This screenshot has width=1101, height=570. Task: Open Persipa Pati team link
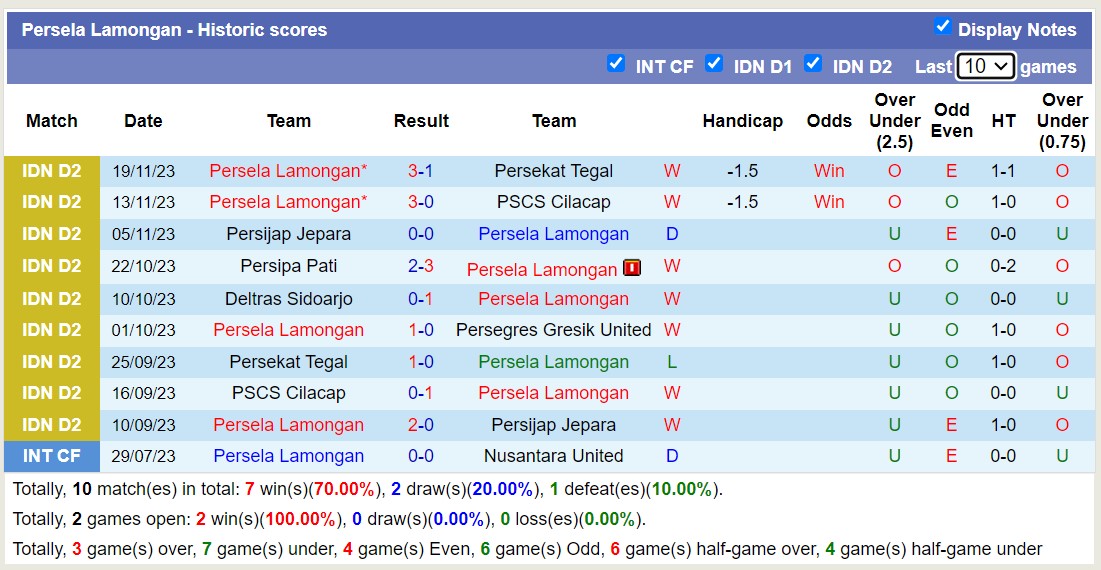tap(289, 266)
